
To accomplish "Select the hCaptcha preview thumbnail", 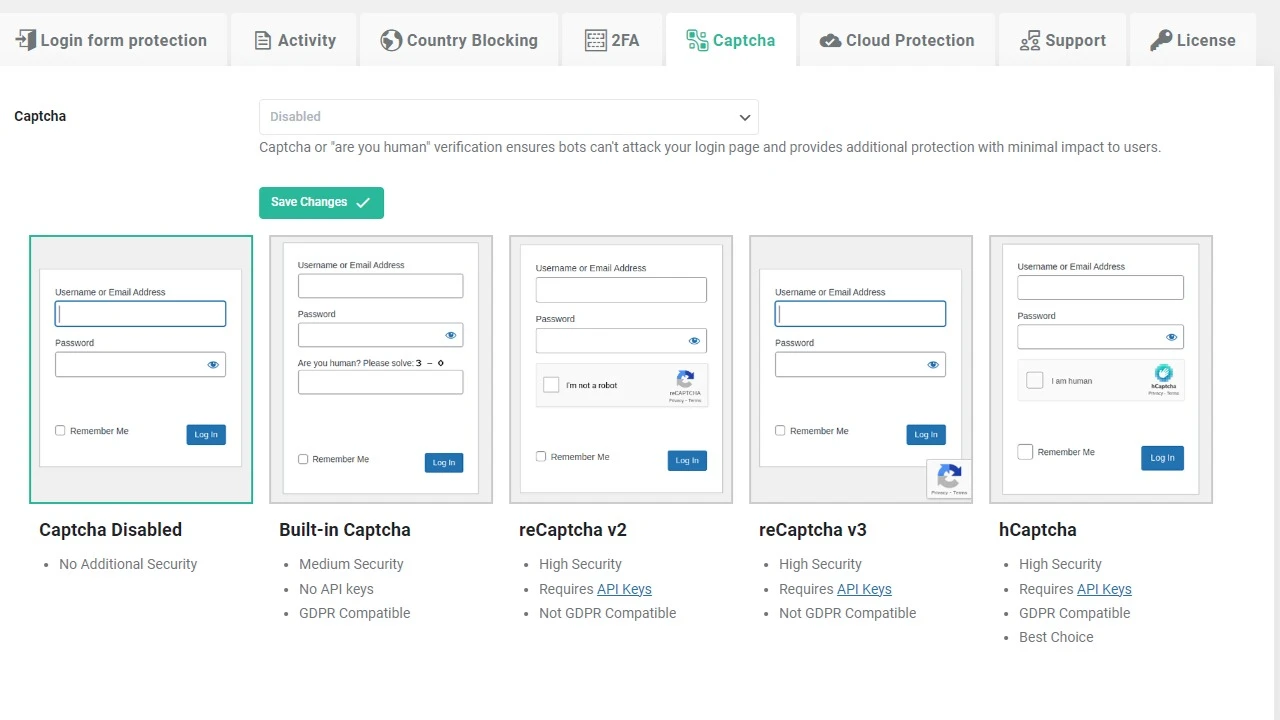I will point(1101,369).
